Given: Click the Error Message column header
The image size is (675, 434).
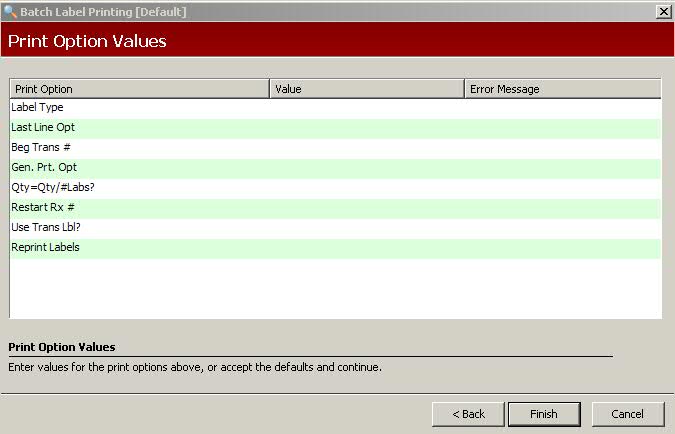Looking at the screenshot, I should pyautogui.click(x=563, y=89).
